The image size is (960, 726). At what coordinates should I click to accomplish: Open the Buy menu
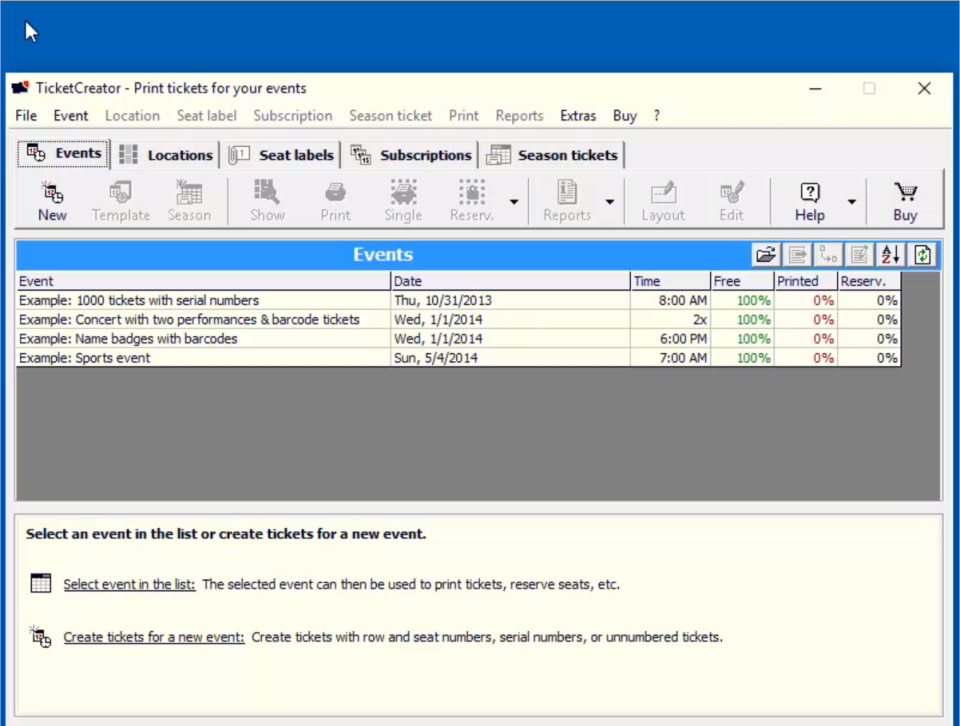pos(624,116)
